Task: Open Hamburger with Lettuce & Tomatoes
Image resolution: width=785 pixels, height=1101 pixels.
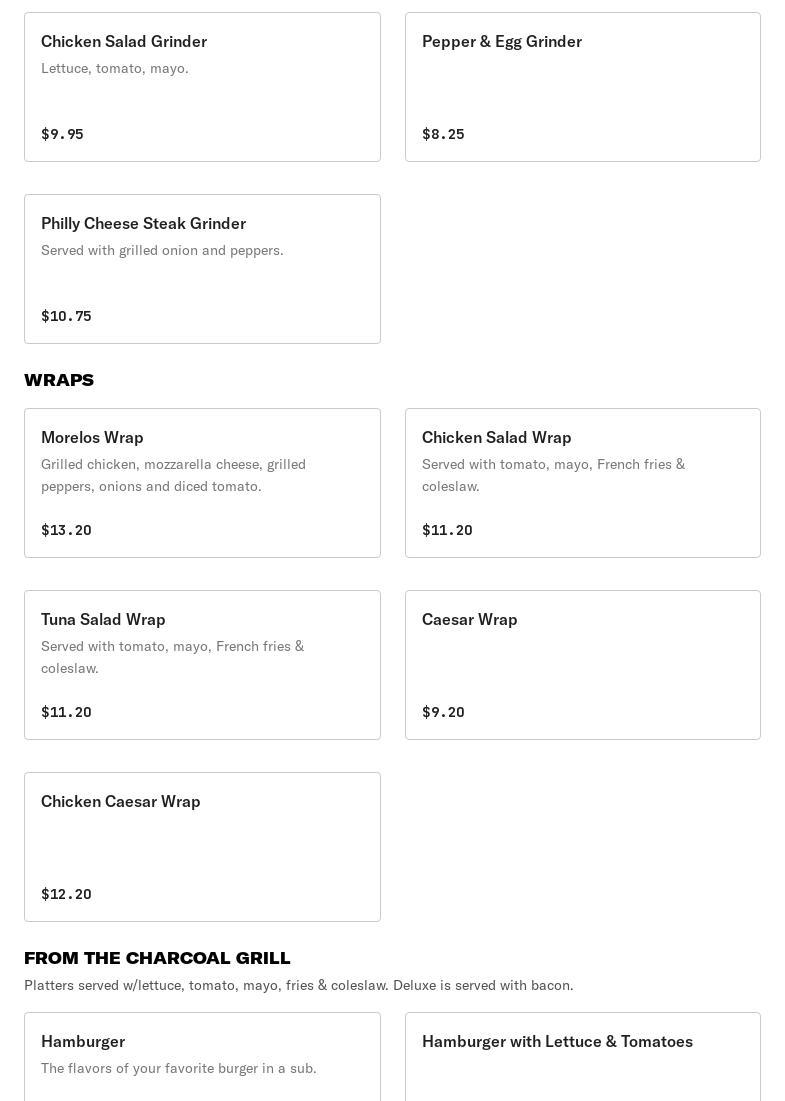Action: click(557, 1042)
